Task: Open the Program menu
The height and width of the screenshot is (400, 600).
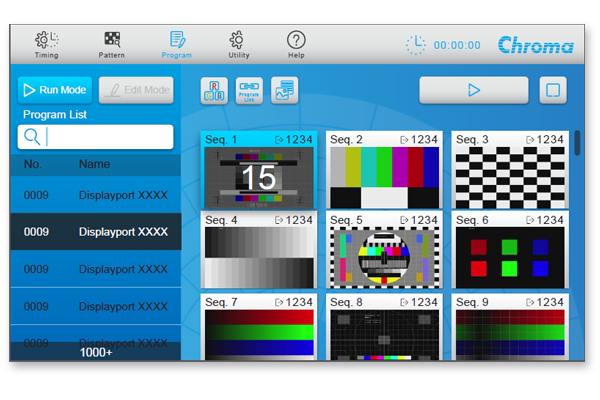Action: [x=177, y=45]
